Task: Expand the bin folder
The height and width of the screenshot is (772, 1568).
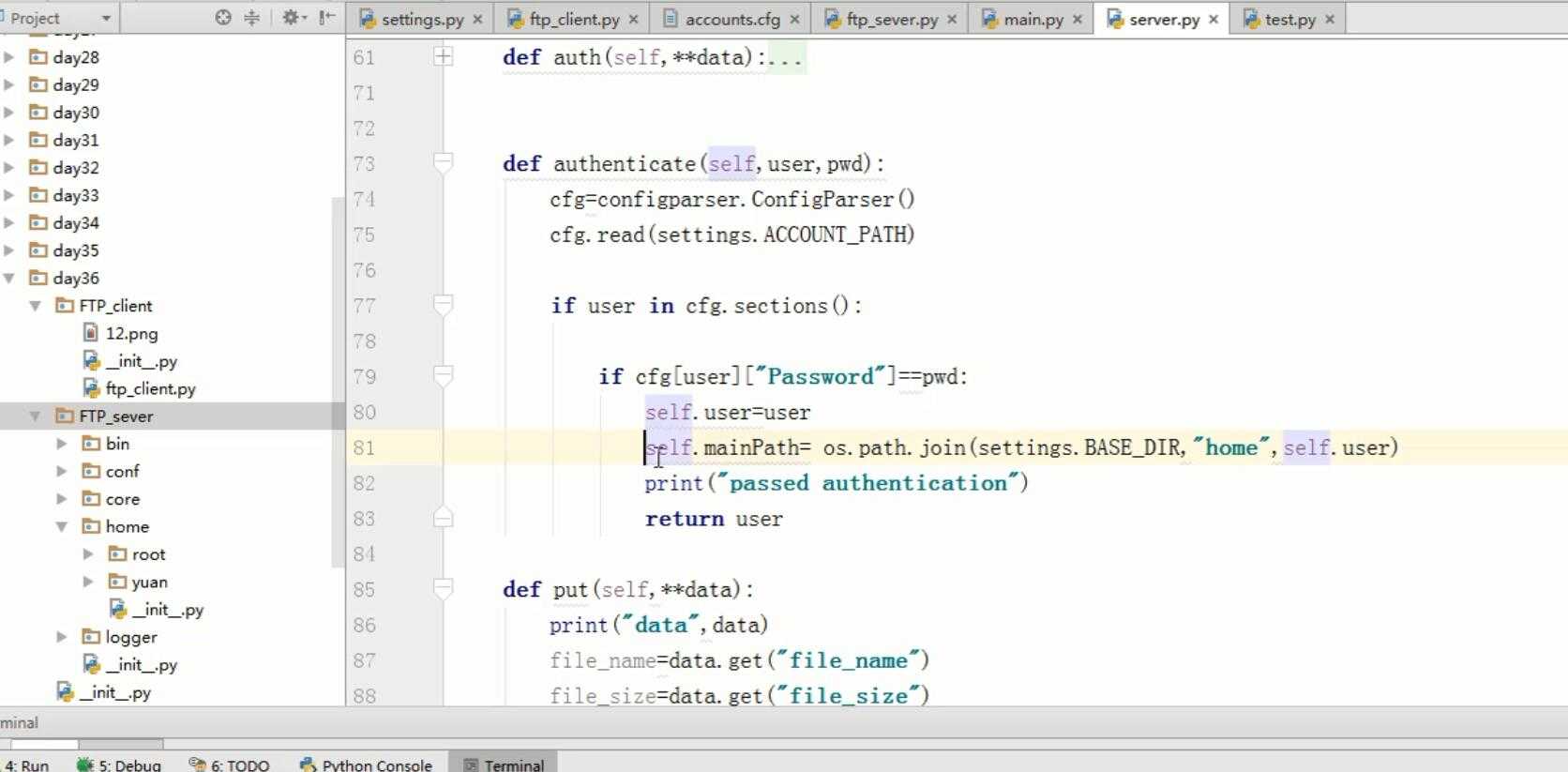Action: tap(61, 444)
